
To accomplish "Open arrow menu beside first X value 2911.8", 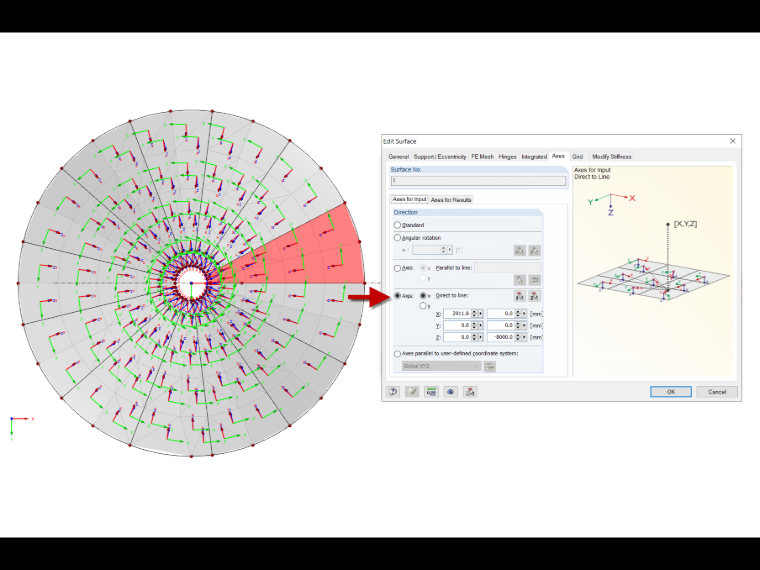I will 481,314.
